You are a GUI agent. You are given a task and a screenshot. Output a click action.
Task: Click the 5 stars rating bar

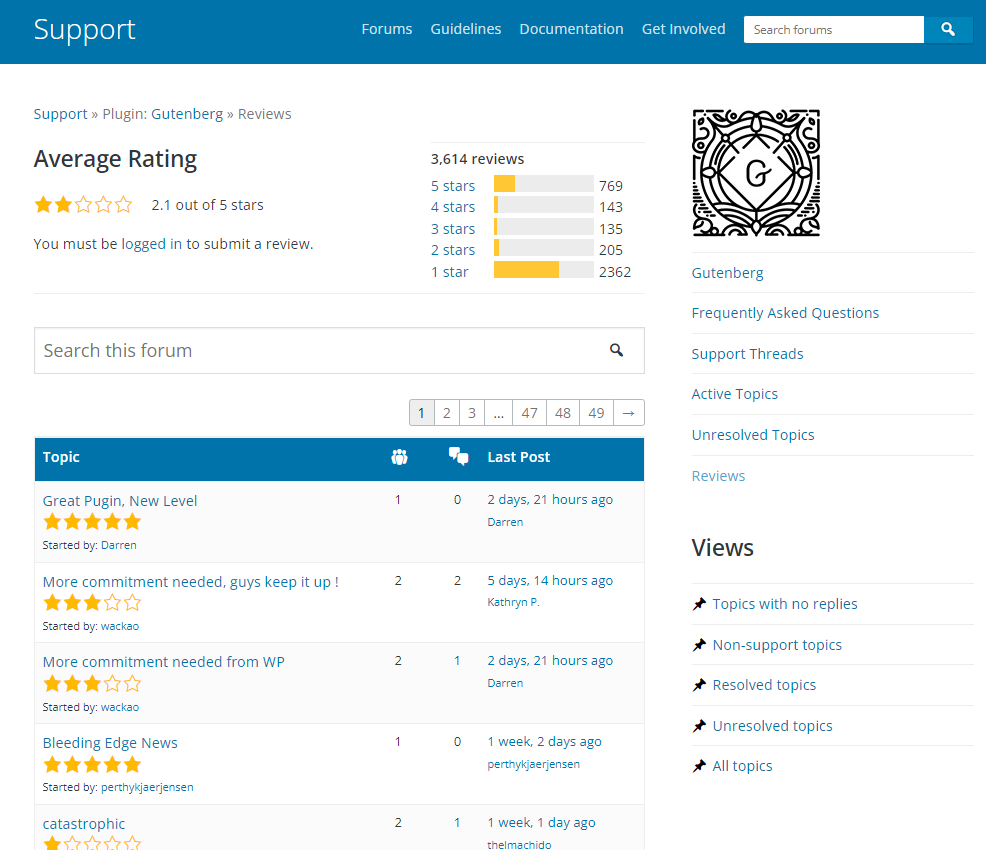pyautogui.click(x=543, y=184)
